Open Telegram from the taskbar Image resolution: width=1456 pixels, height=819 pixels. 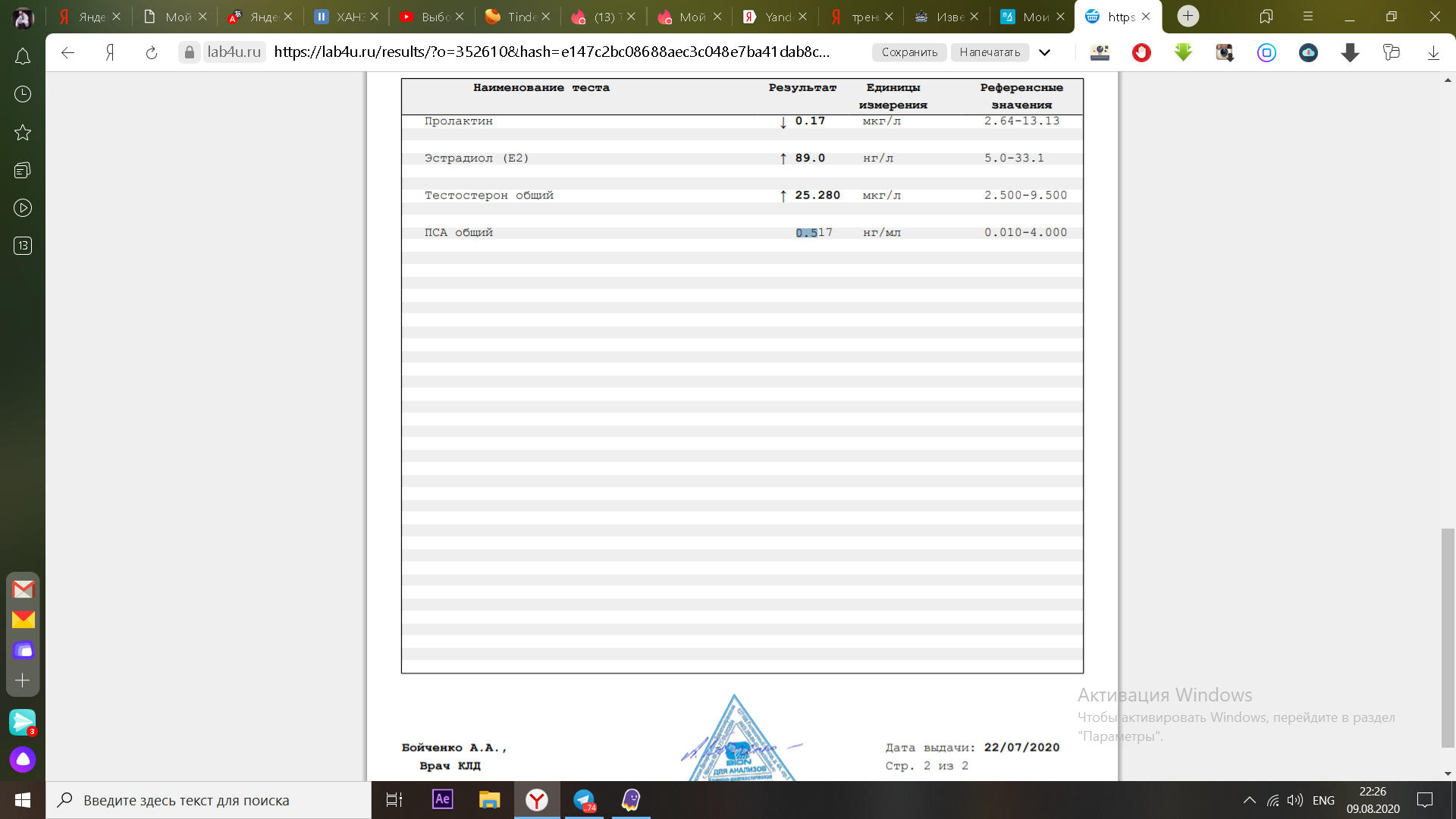584,800
